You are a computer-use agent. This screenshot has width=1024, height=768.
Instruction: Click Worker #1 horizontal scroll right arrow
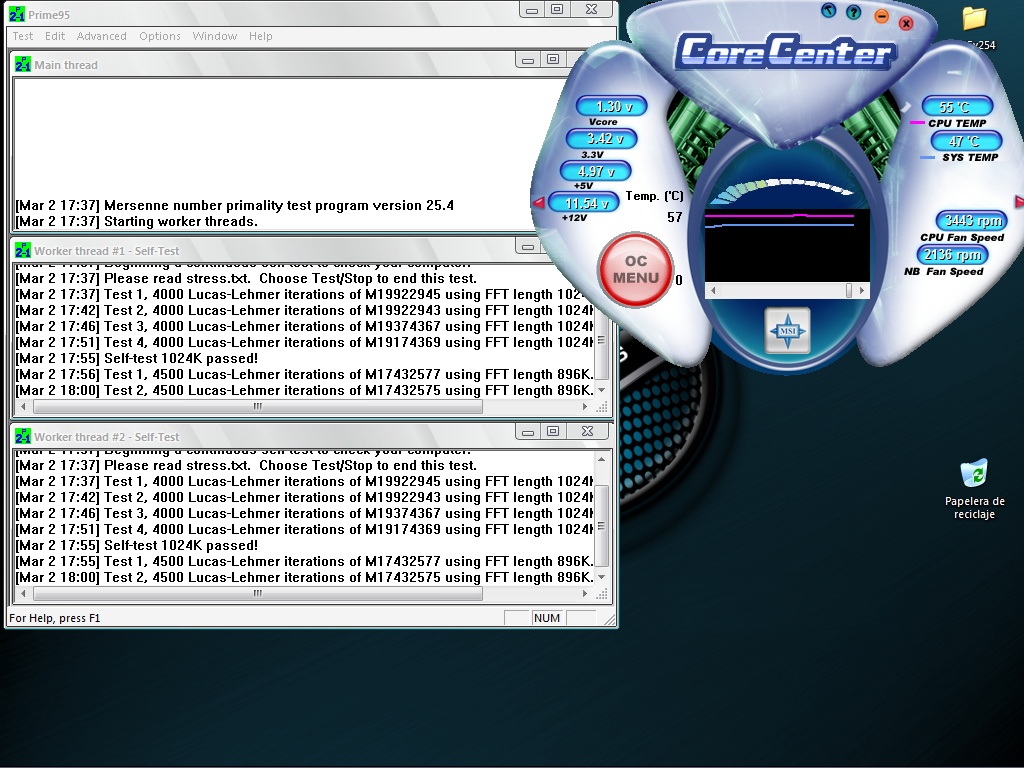pos(584,406)
